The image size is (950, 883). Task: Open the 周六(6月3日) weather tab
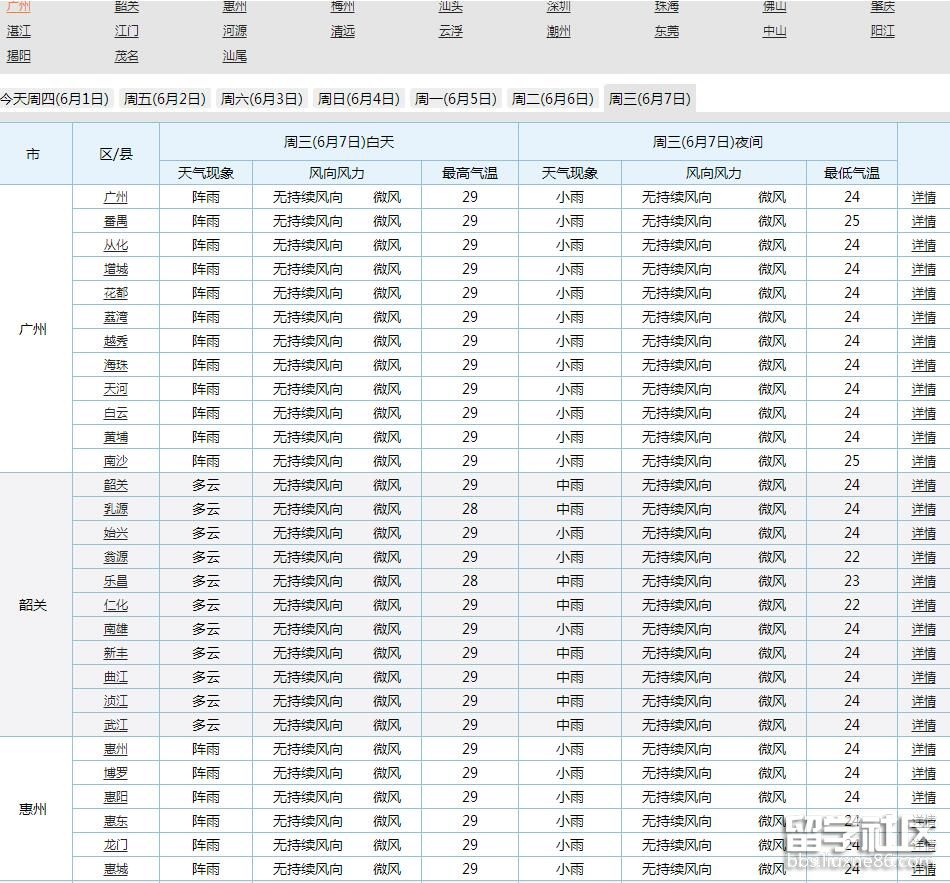click(262, 99)
